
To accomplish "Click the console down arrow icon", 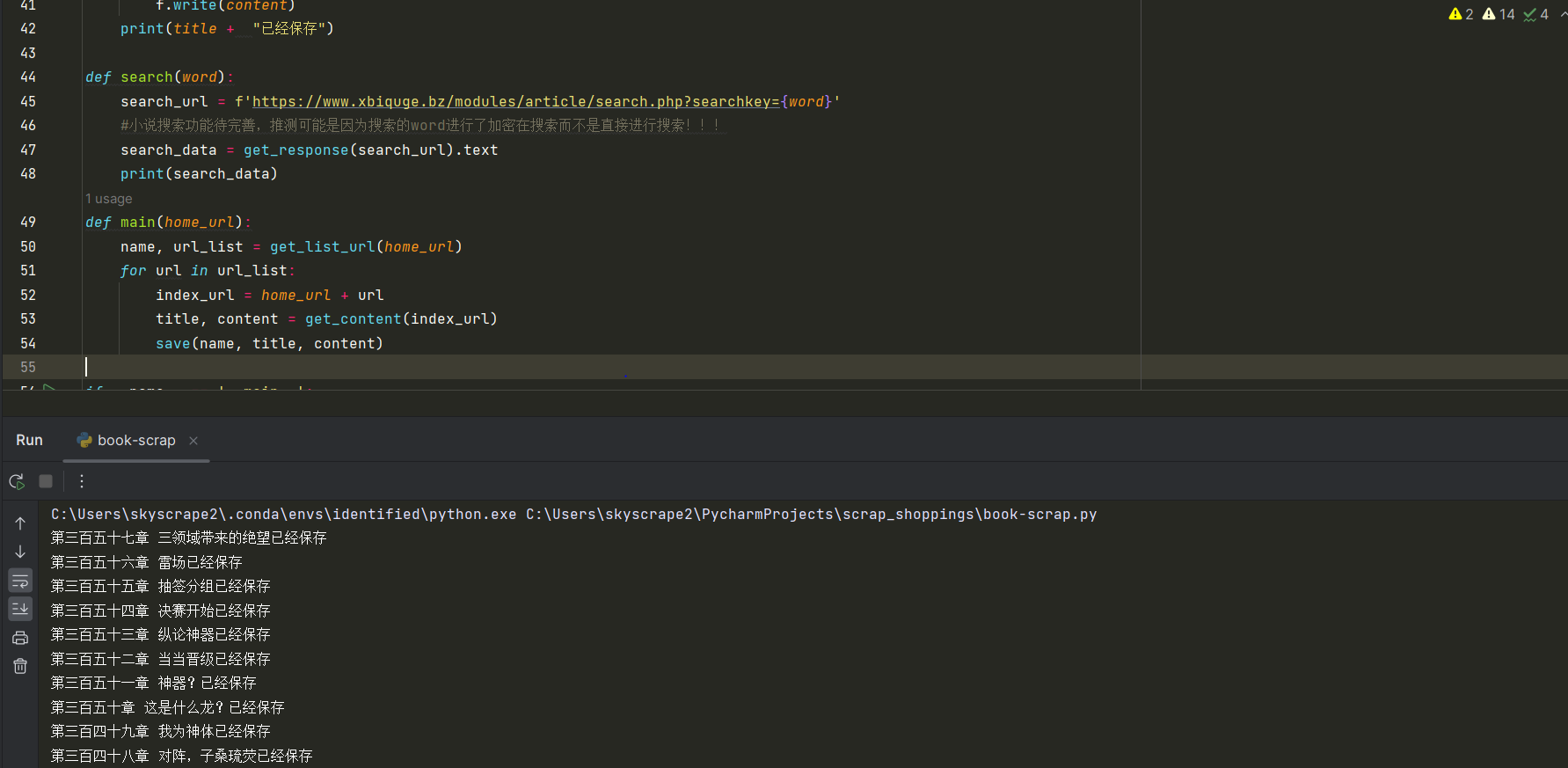I will tap(20, 552).
